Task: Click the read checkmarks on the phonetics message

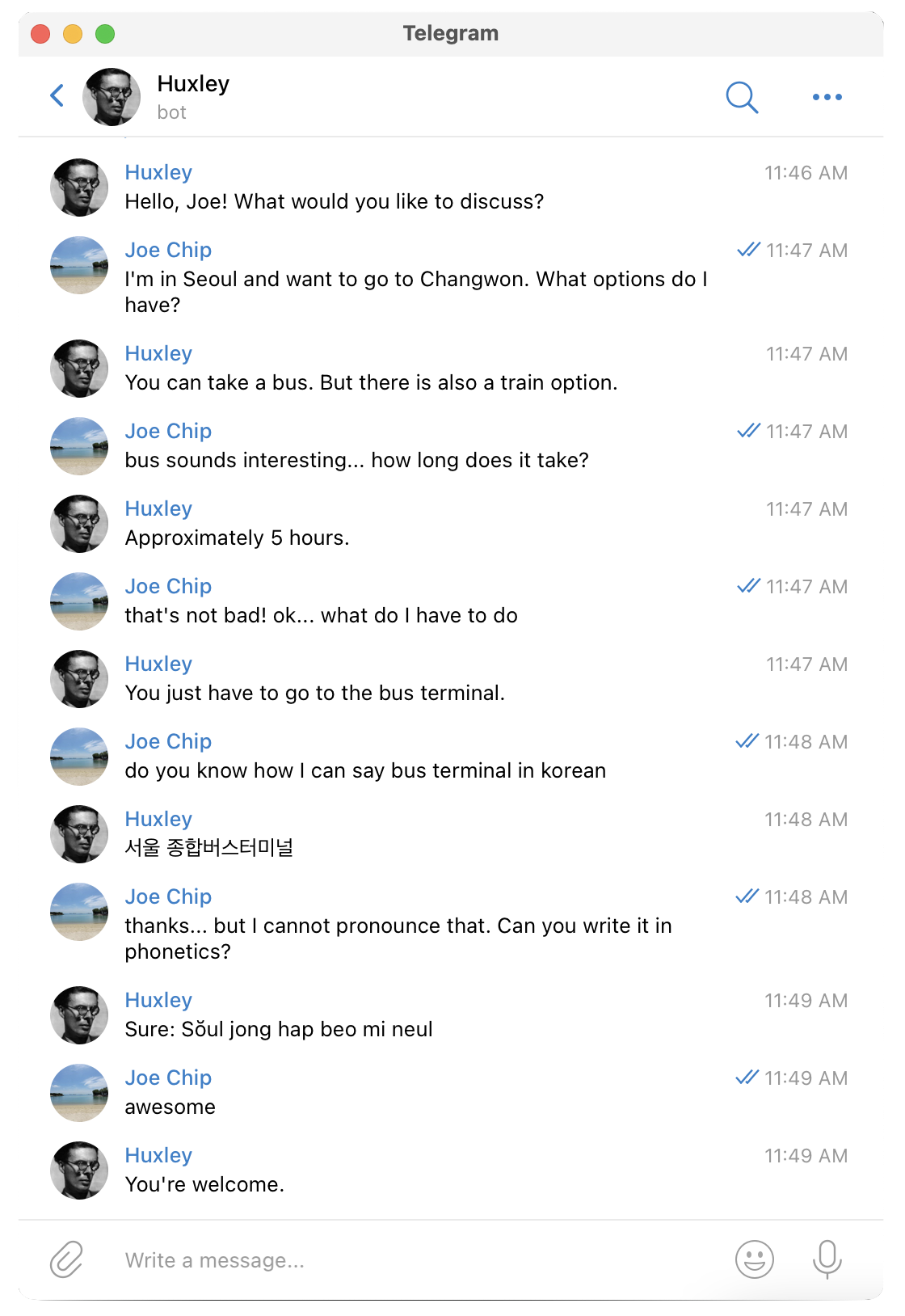Action: point(747,896)
